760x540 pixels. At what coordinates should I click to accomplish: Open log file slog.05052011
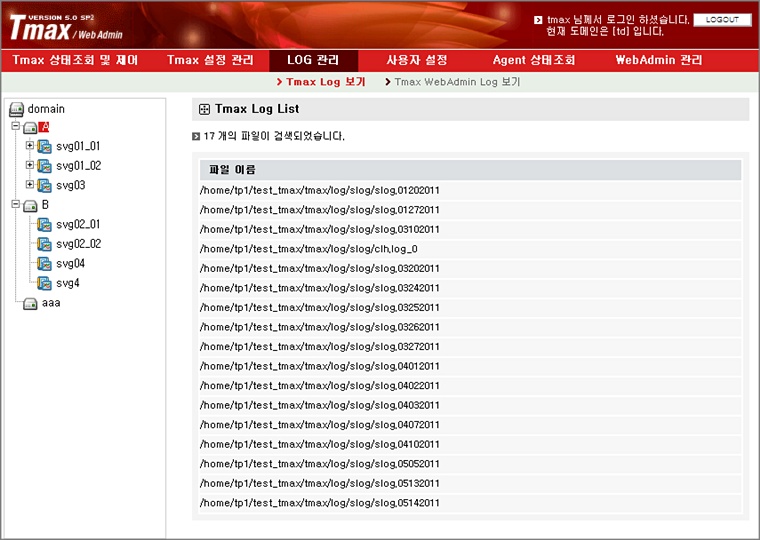point(320,464)
